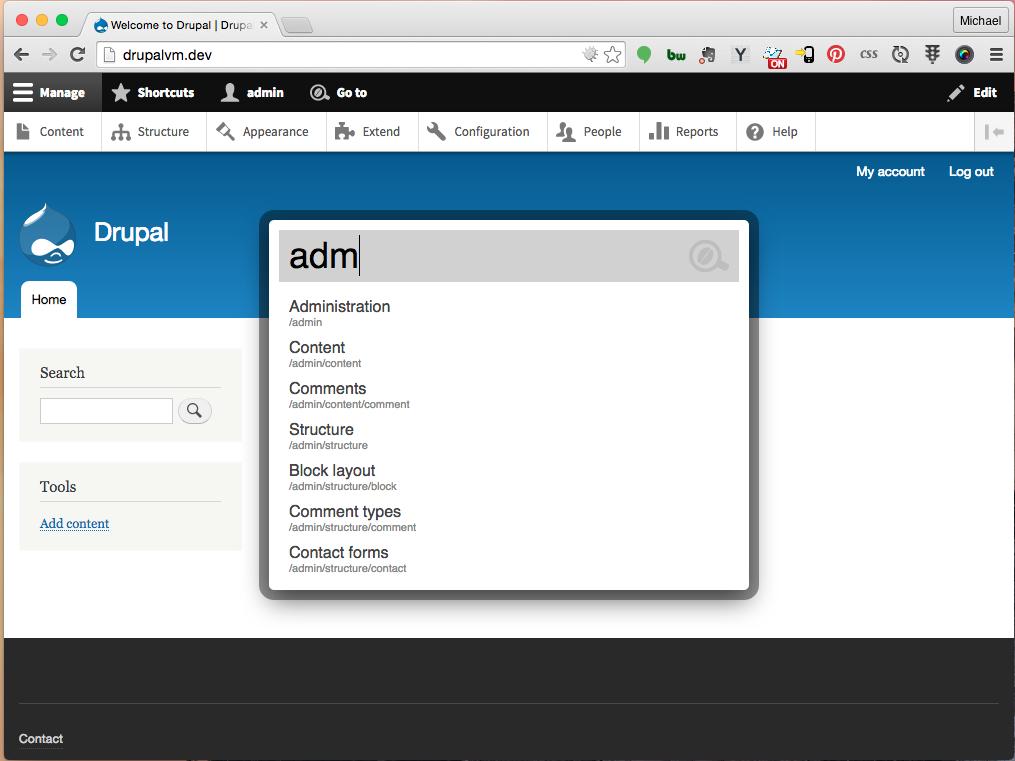Click the sidebar search magnifier button
1015x761 pixels.
coord(194,411)
